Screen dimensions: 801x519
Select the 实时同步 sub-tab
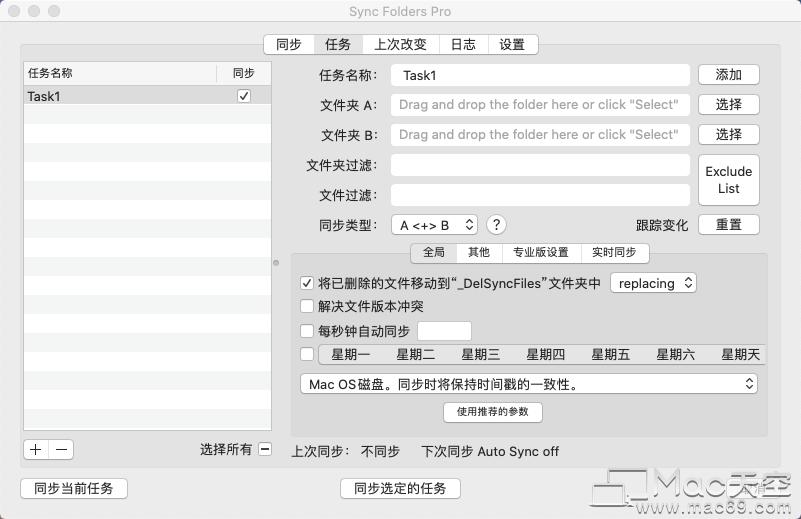(x=615, y=252)
